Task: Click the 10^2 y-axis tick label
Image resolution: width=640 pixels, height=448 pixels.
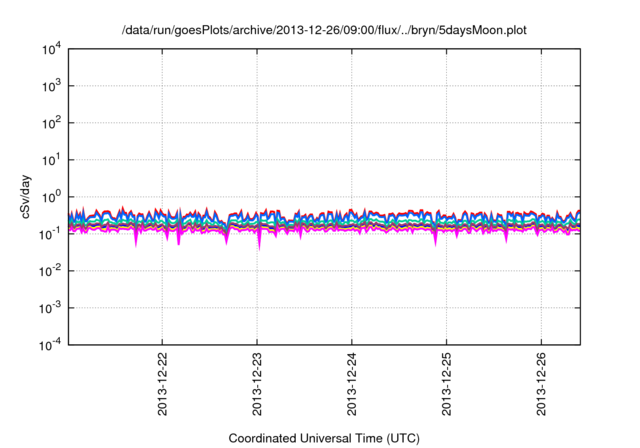Action: [52, 123]
